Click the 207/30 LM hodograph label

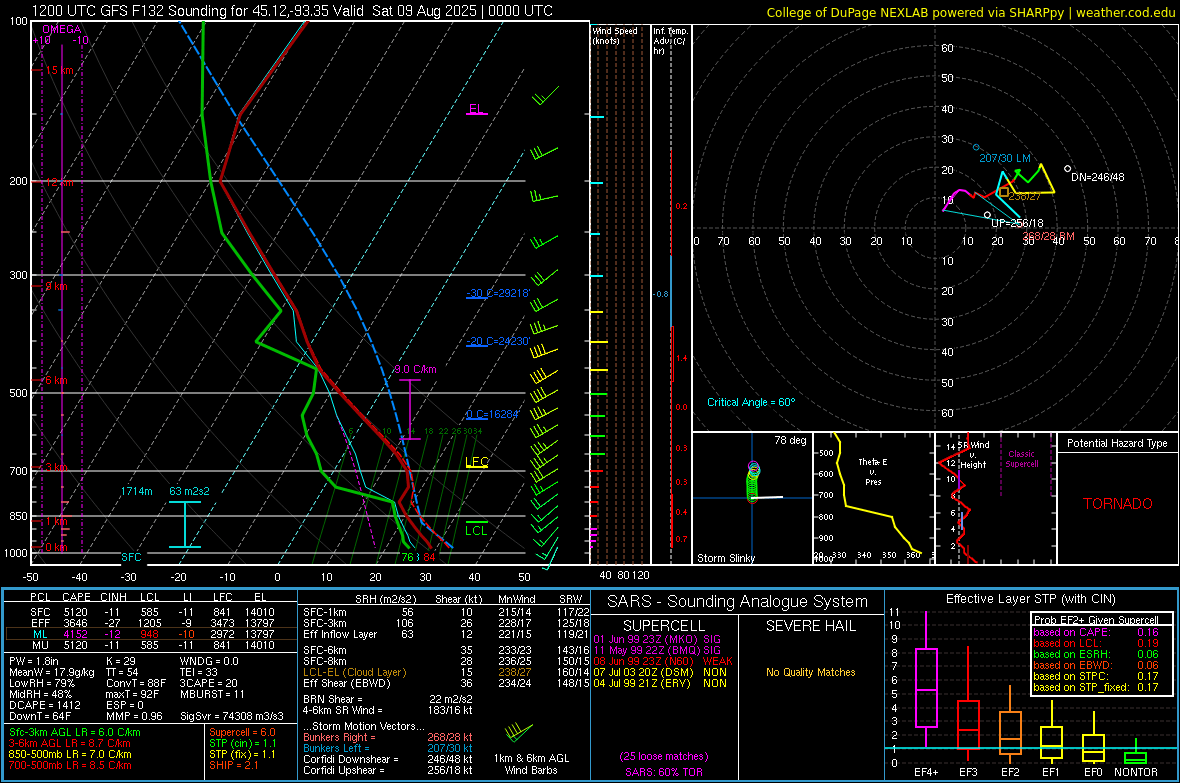[x=1005, y=158]
